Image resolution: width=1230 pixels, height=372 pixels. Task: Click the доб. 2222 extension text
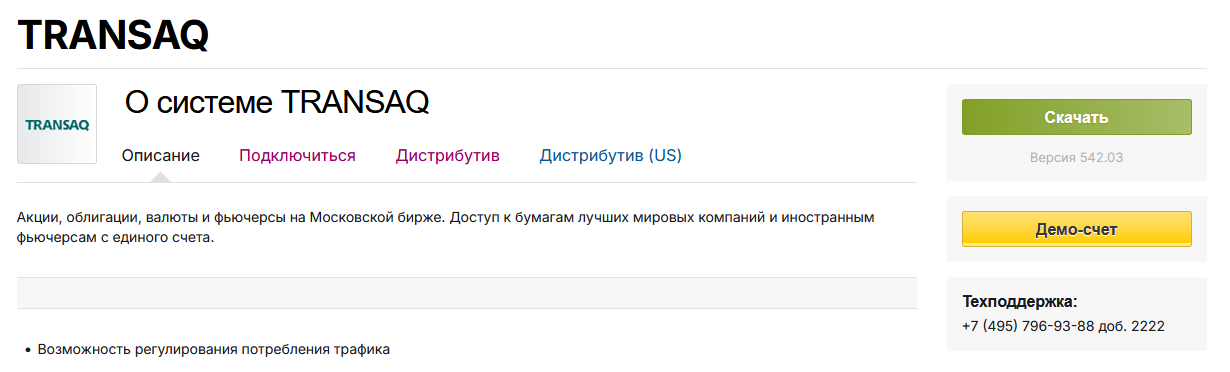(1129, 326)
